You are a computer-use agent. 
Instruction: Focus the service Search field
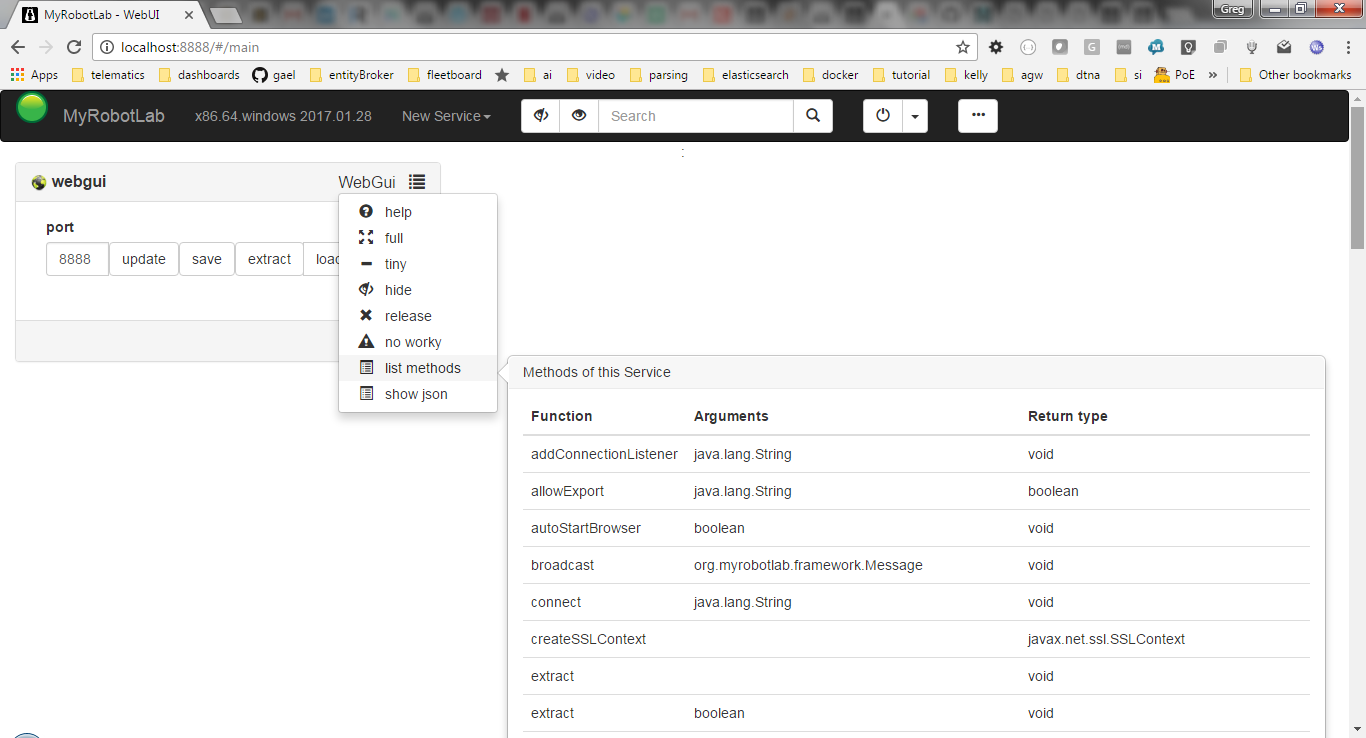[696, 116]
